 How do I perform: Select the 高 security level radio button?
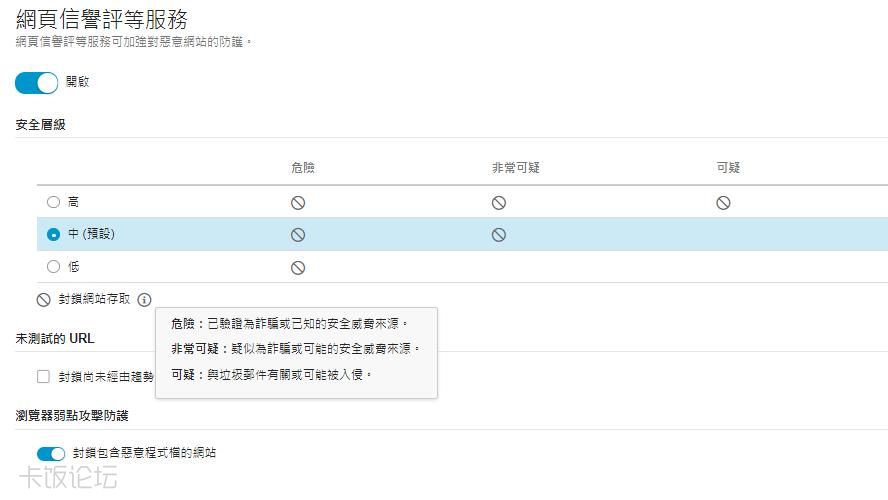(x=54, y=202)
